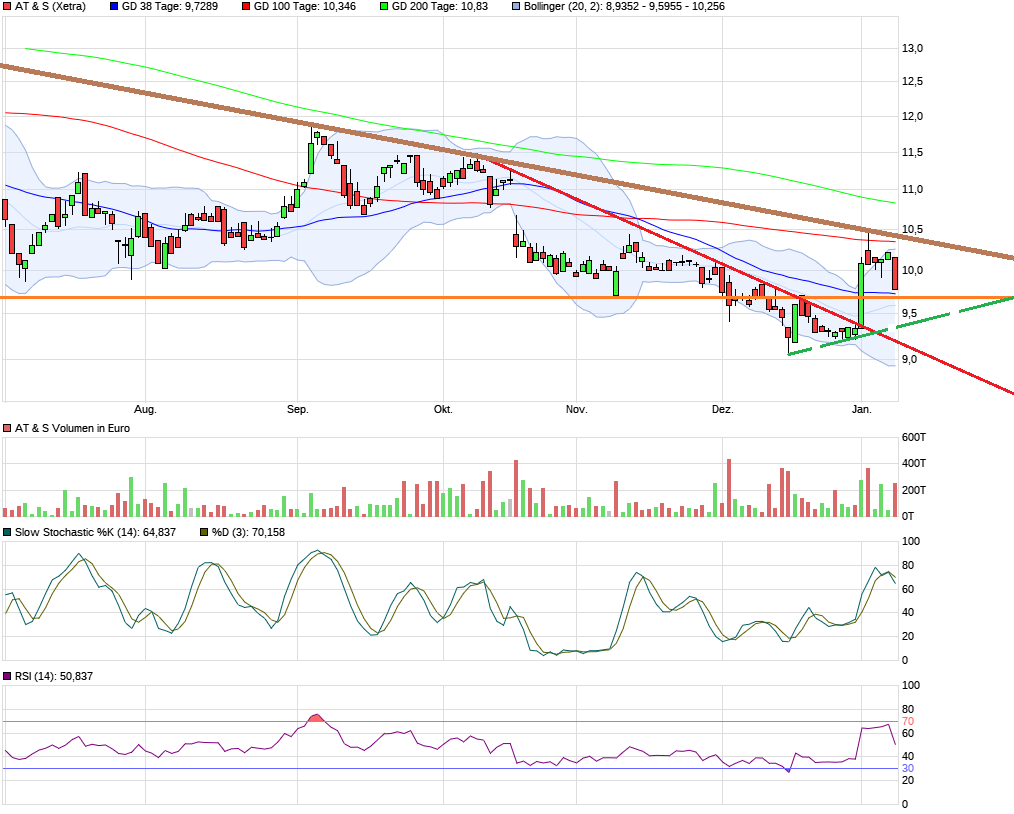Click the 11,0 price axis label
Screen dimensions: 1014x814
point(912,189)
